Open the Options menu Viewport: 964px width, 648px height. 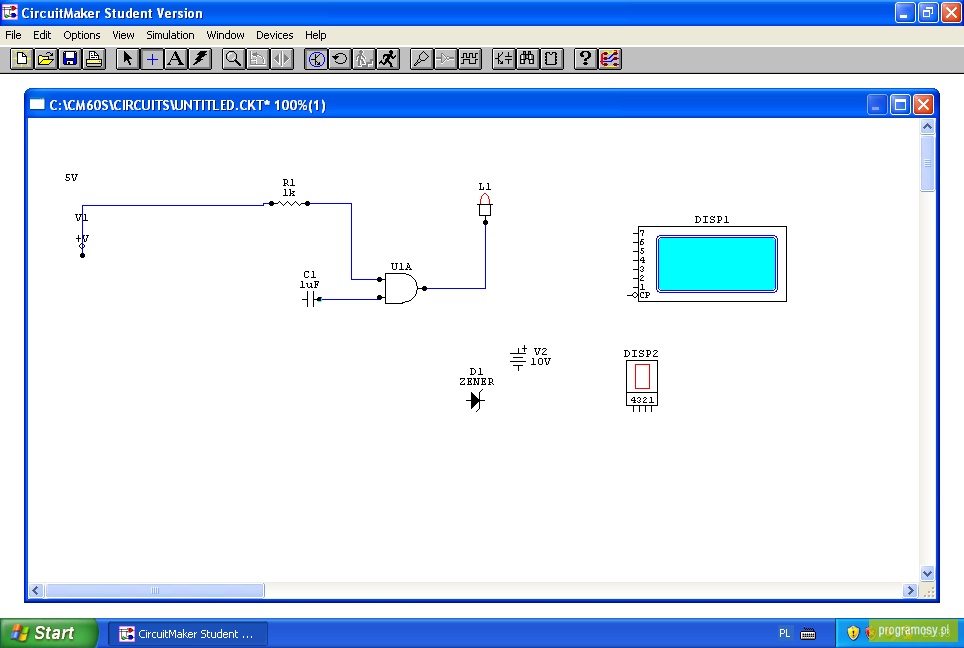[82, 35]
